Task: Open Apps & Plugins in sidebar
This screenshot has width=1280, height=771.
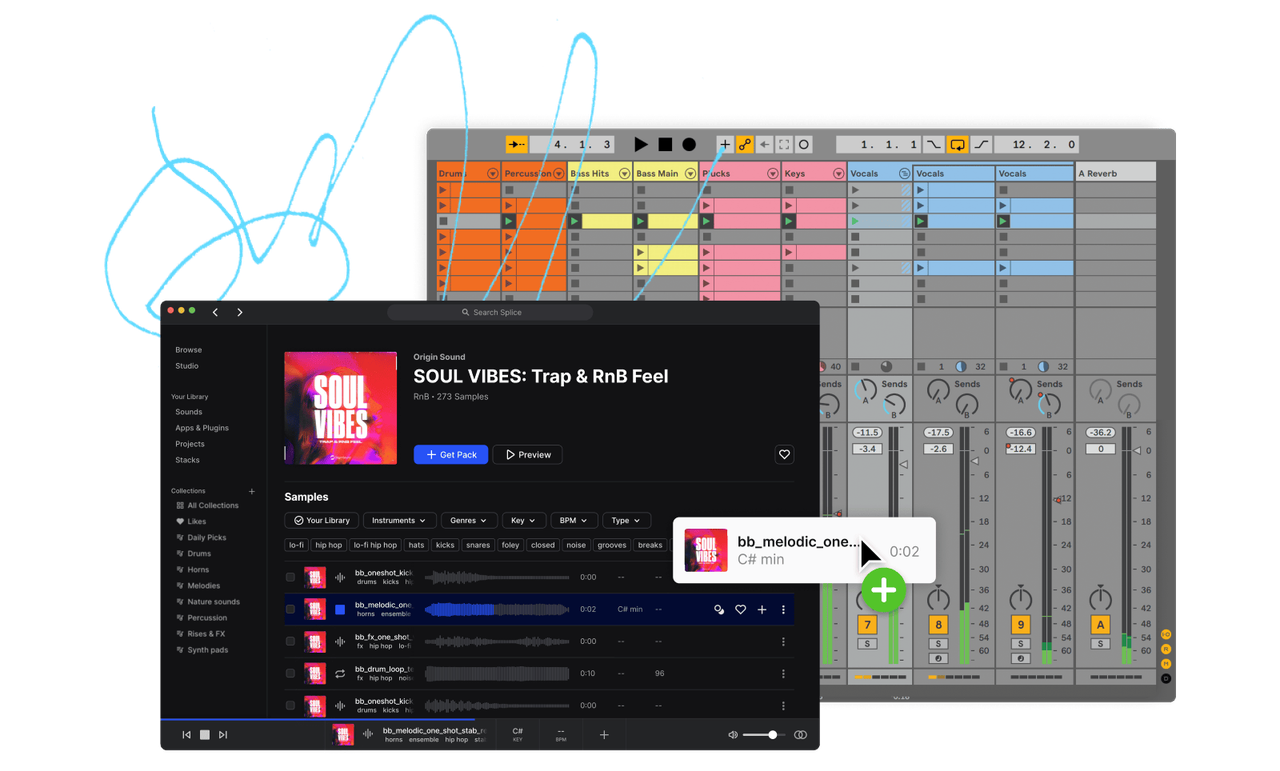Action: click(202, 428)
